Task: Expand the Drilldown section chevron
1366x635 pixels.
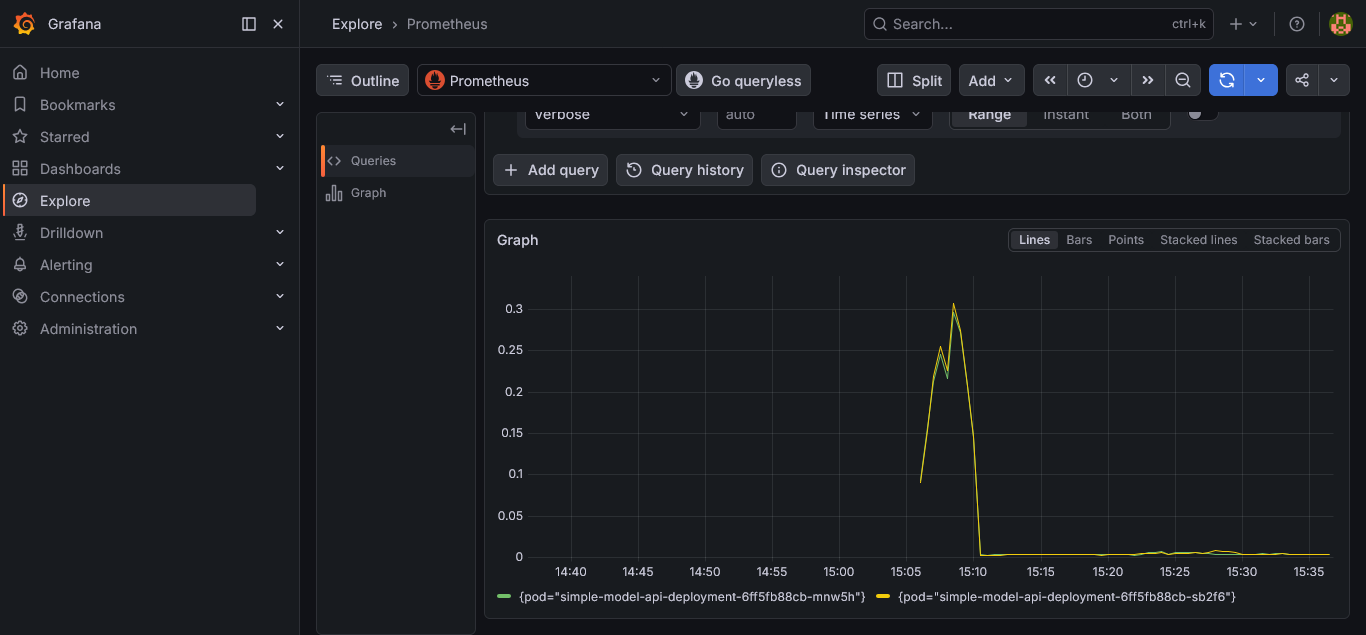Action: tap(280, 233)
